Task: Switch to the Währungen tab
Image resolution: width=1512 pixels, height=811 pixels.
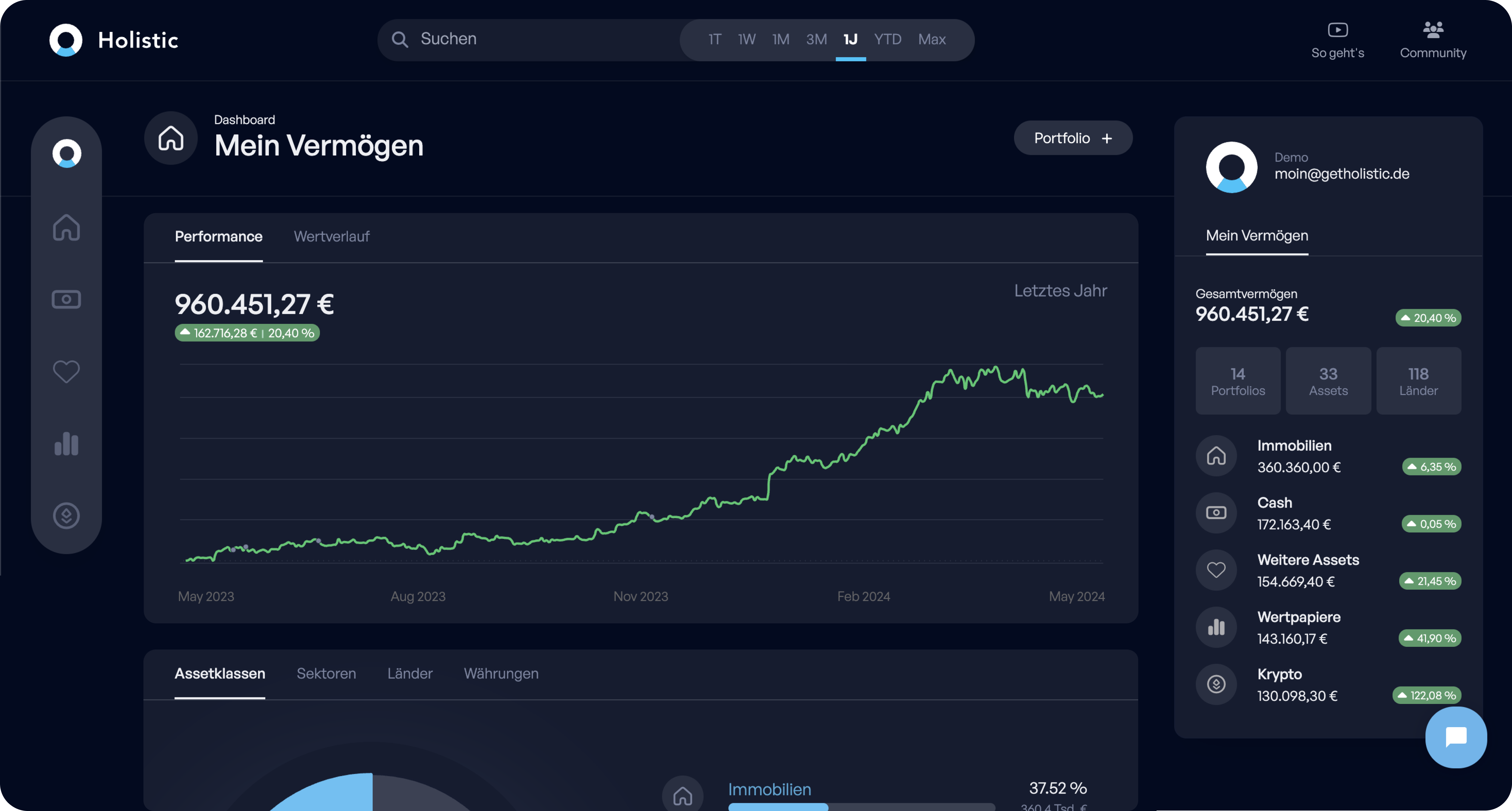Action: pos(501,674)
